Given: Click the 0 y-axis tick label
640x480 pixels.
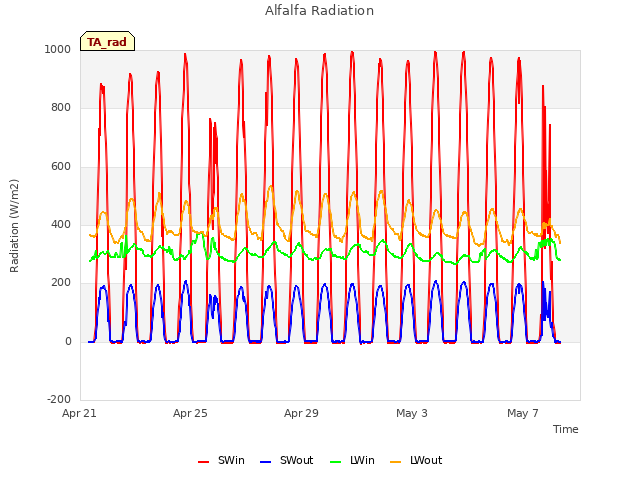Looking at the screenshot, I should [x=68, y=342].
